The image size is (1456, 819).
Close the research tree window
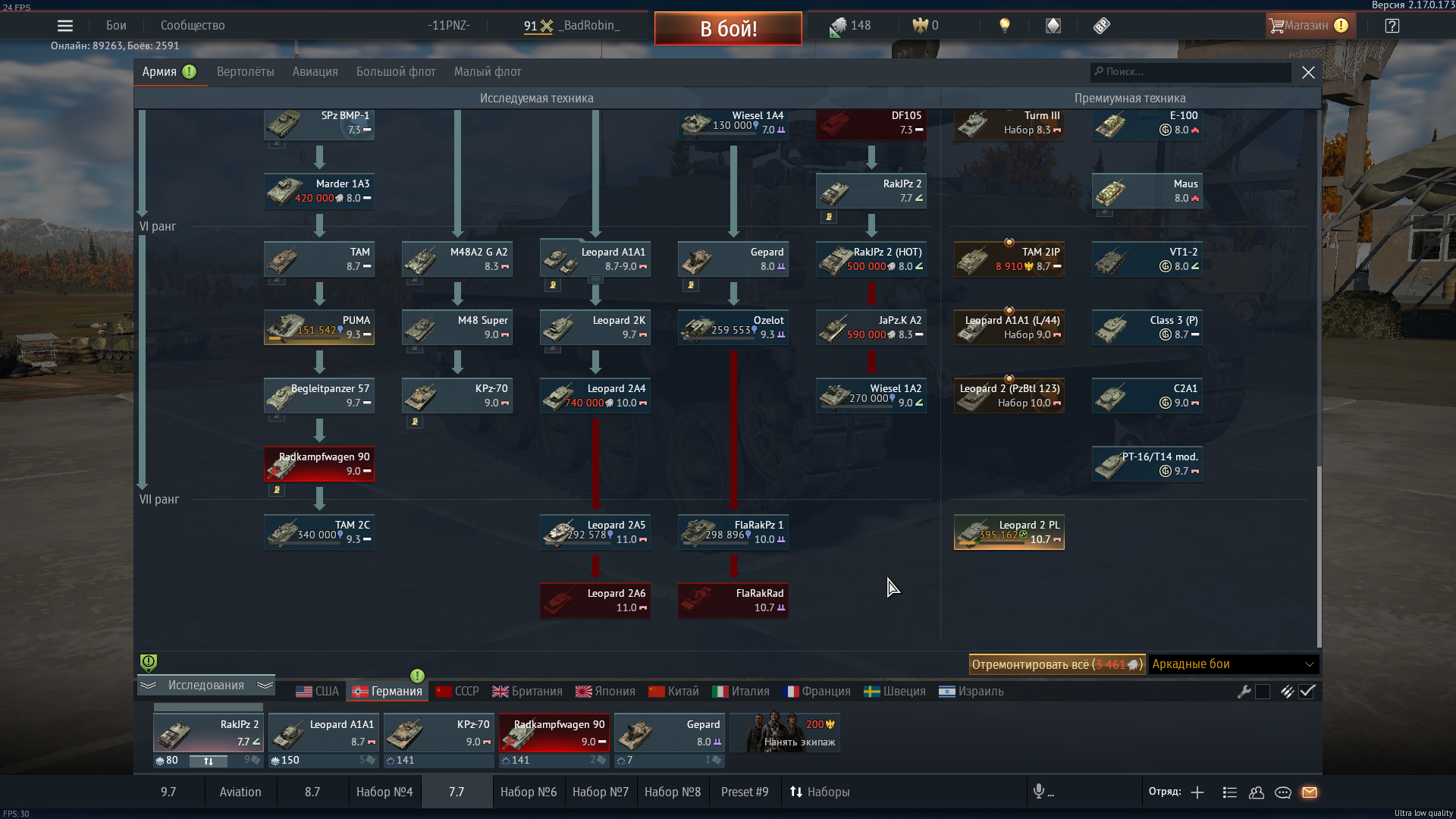click(1308, 73)
